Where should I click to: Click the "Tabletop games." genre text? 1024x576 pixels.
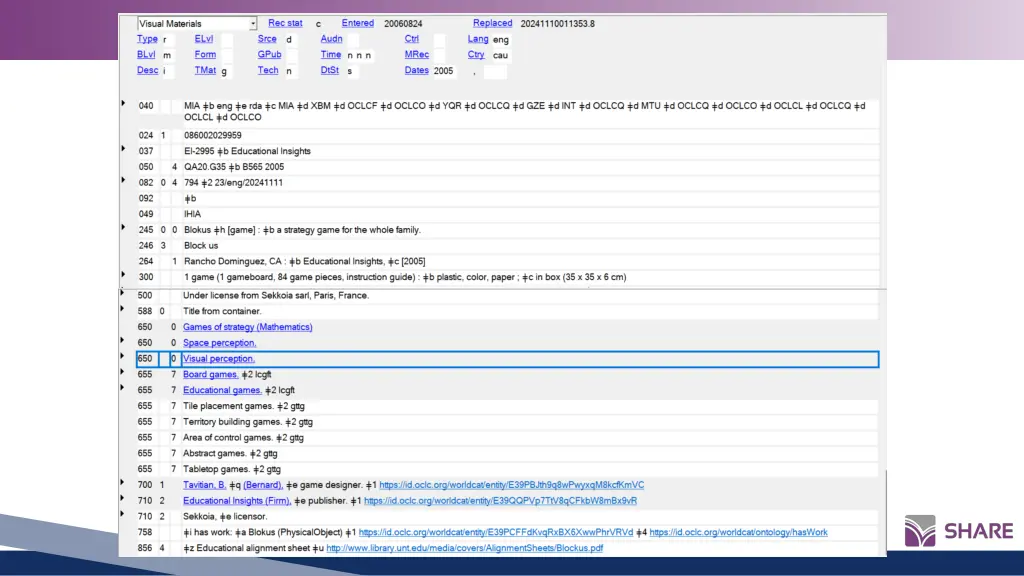click(216, 469)
